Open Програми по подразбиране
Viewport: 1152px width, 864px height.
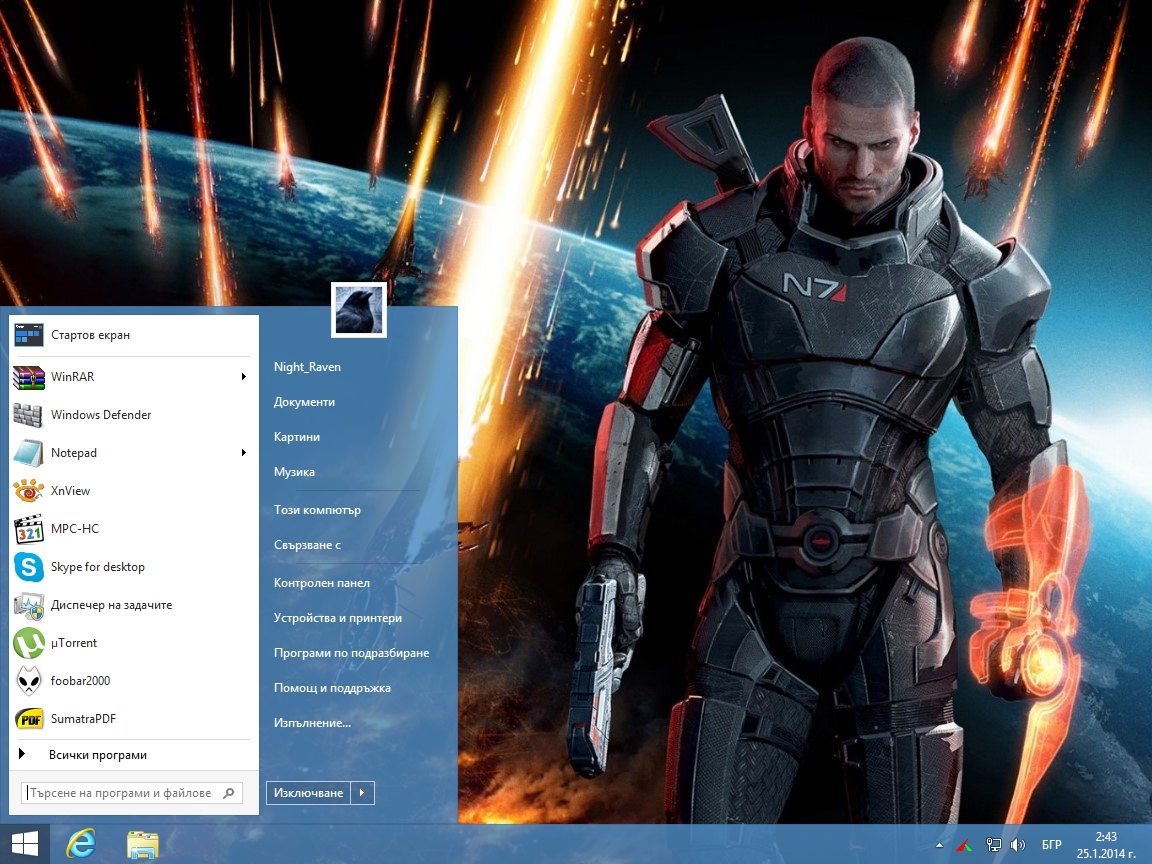(x=351, y=653)
